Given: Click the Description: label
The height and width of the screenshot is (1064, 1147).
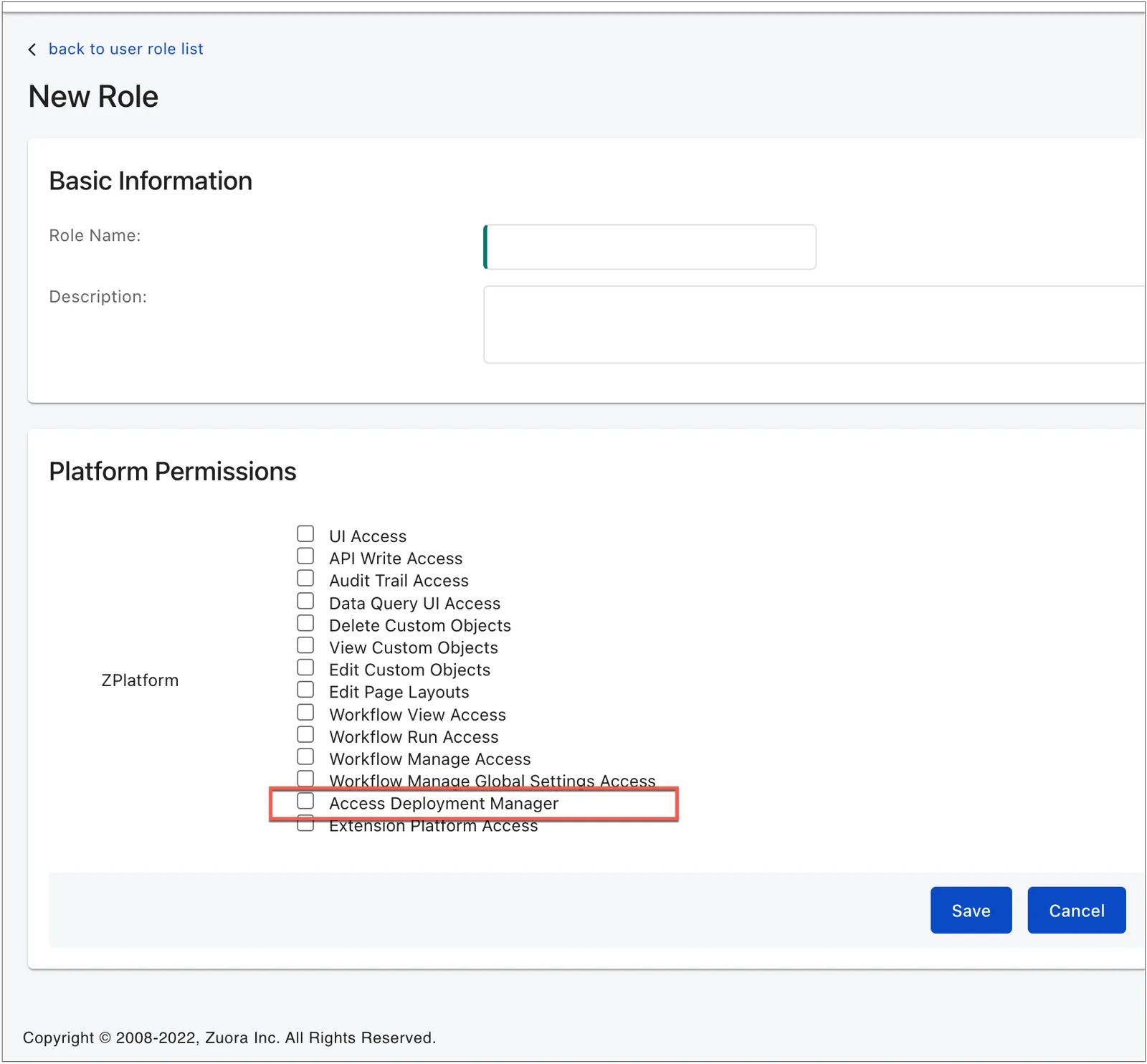Looking at the screenshot, I should (97, 297).
